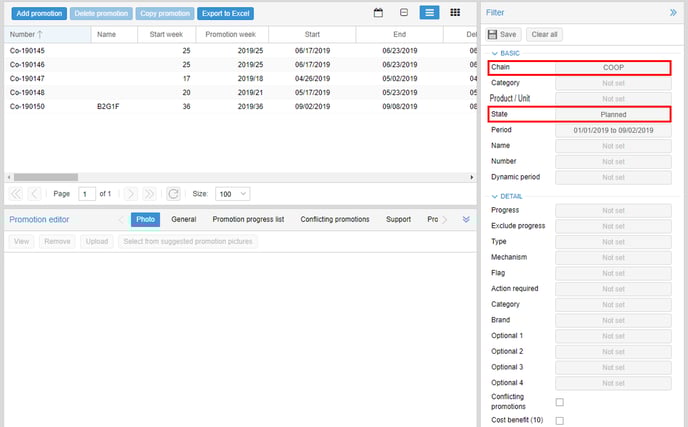The image size is (688, 427).
Task: Click the Name filter field
Action: [x=613, y=146]
